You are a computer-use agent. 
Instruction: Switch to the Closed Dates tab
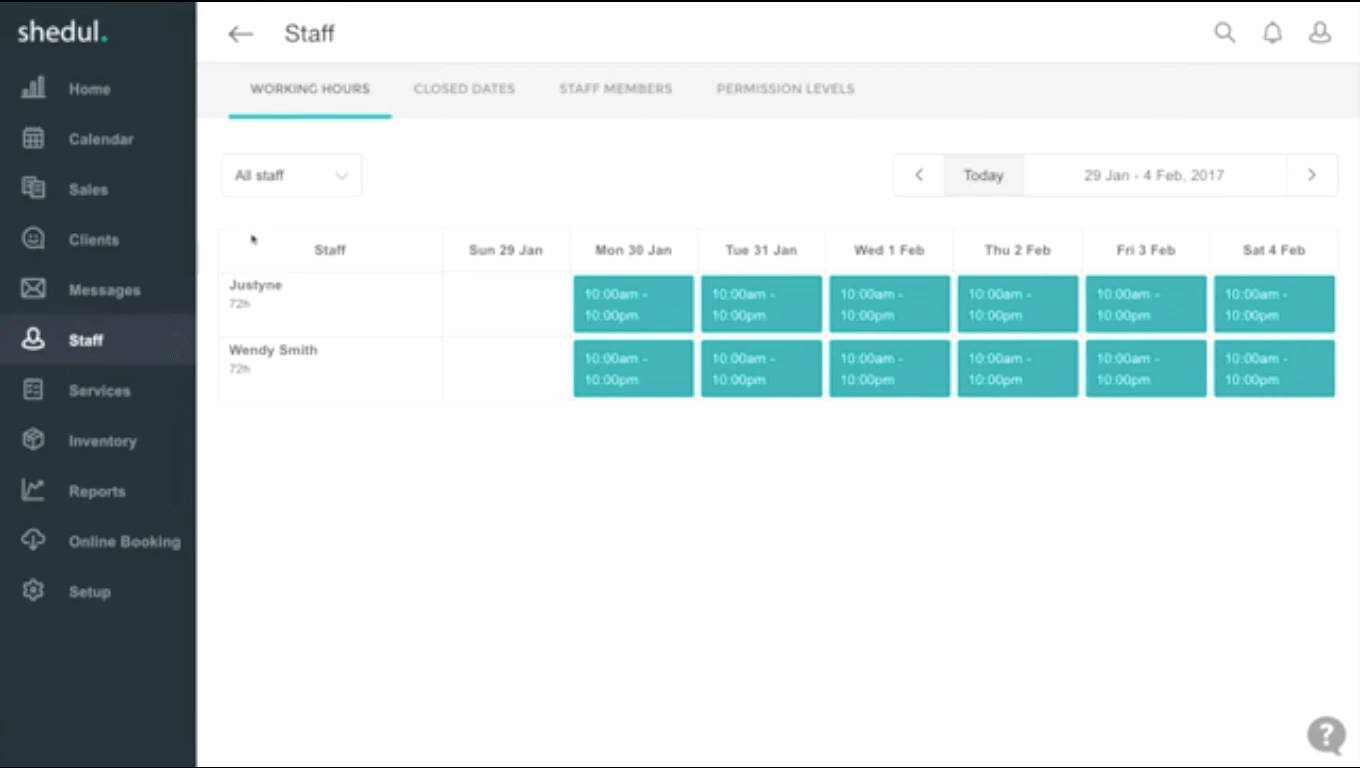tap(464, 88)
